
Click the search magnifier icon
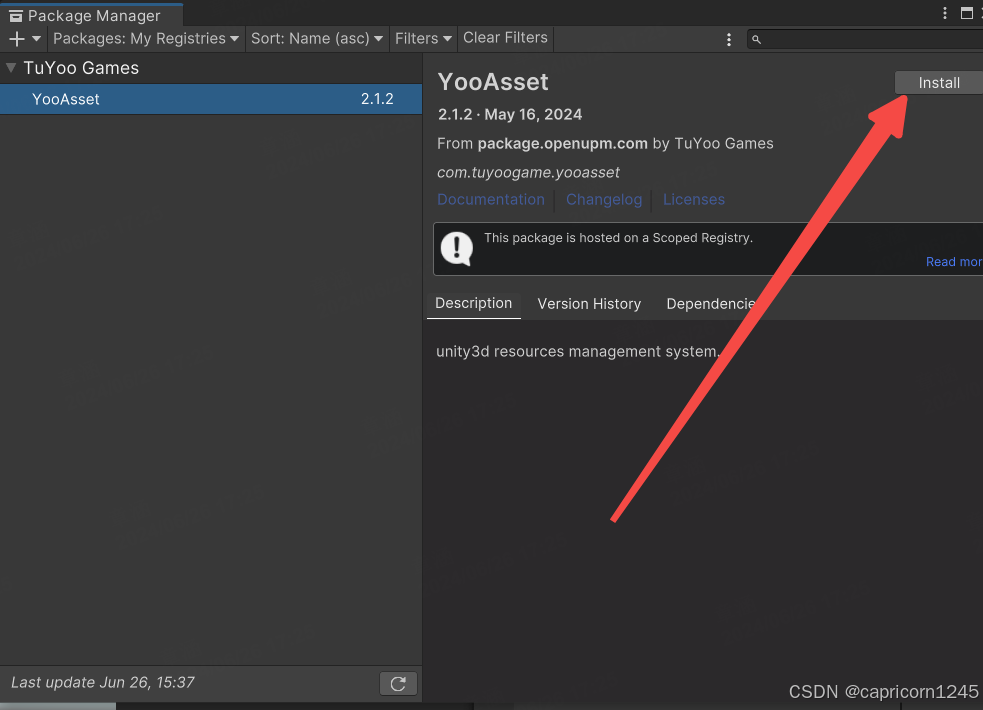[x=757, y=39]
